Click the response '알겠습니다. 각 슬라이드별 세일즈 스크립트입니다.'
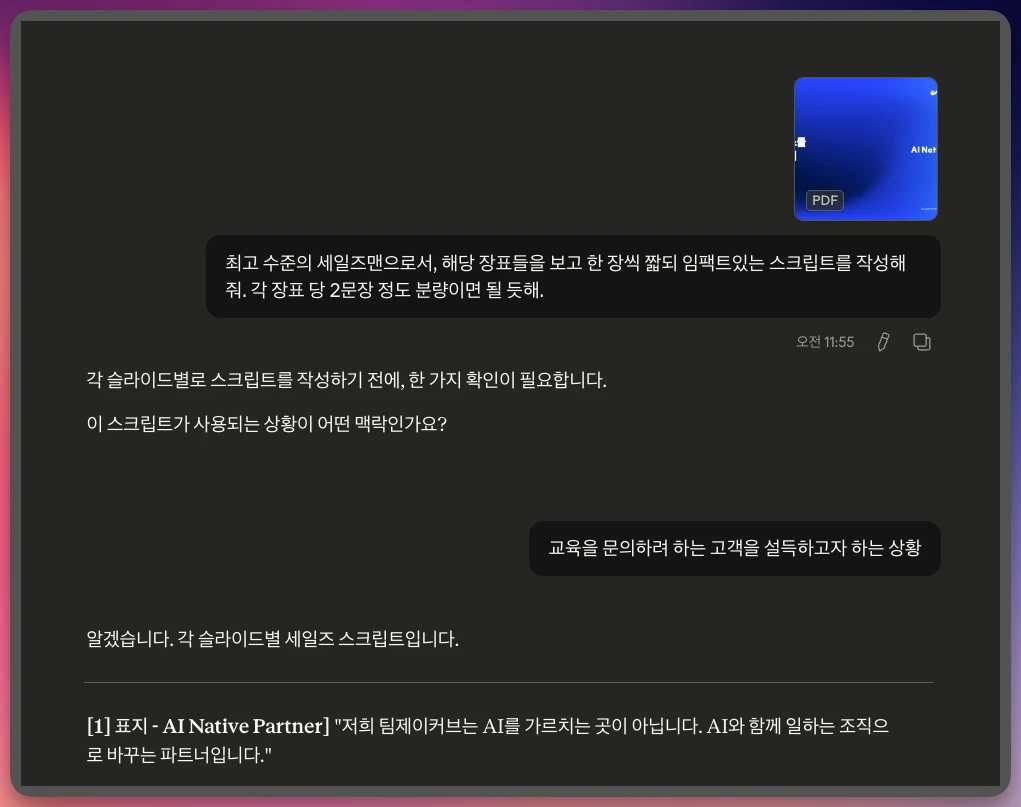Viewport: 1021px width, 807px height. 273,639
